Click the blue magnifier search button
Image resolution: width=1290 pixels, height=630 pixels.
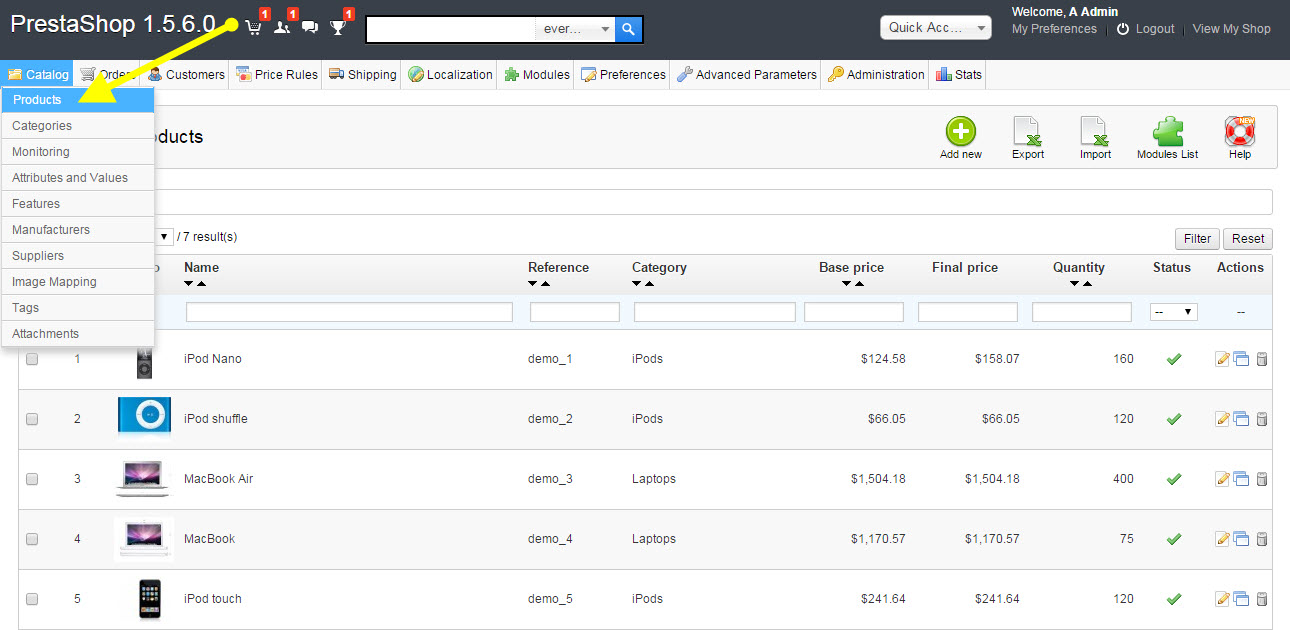coord(628,29)
